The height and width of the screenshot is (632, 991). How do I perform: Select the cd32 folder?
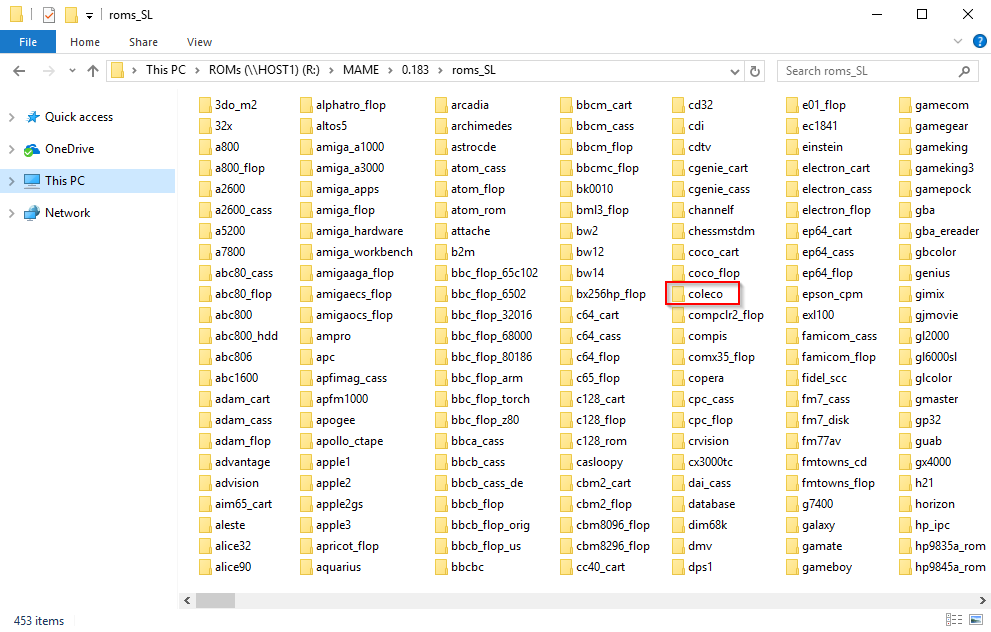point(693,105)
